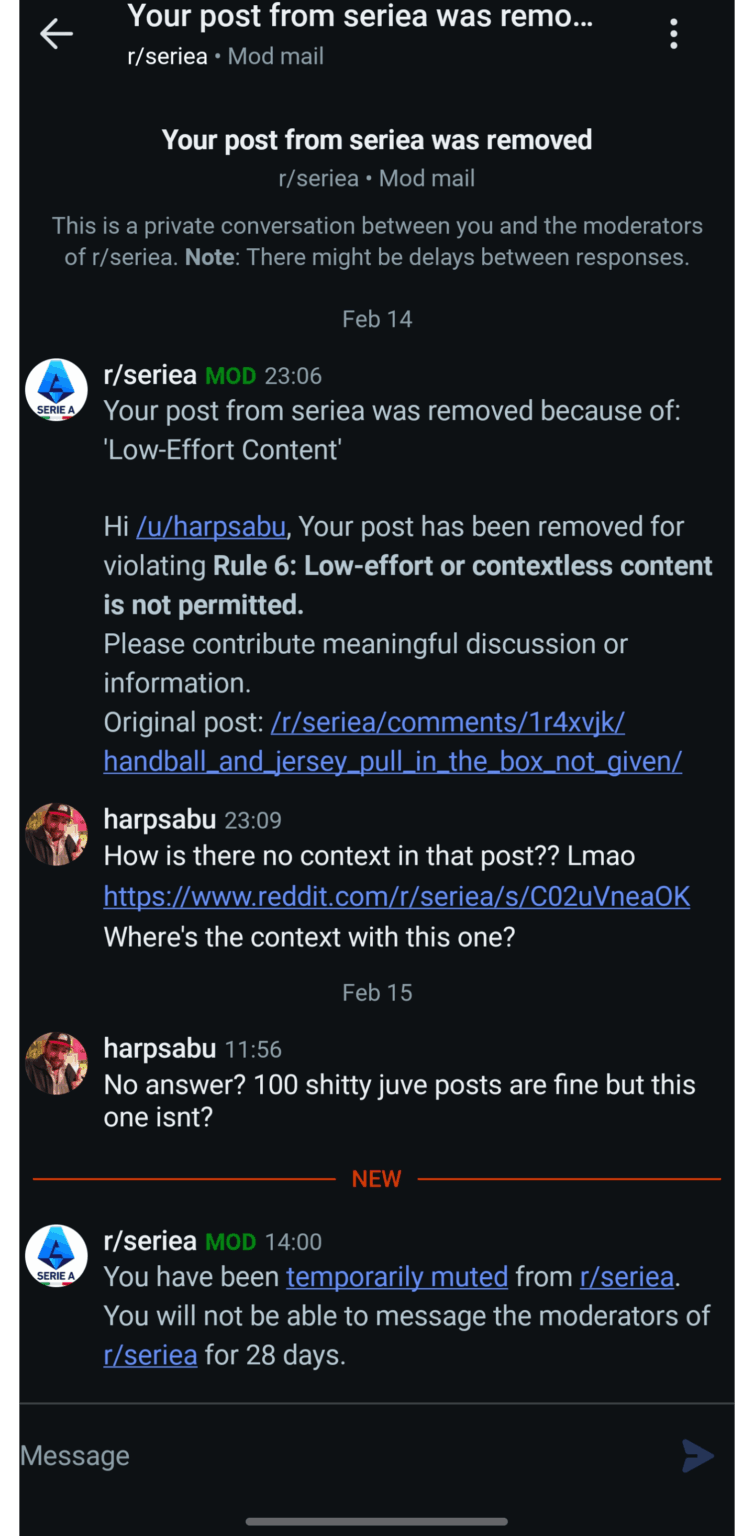Open the /u/harpsabu profile link
Screen dimensions: 754x1536
[210, 526]
